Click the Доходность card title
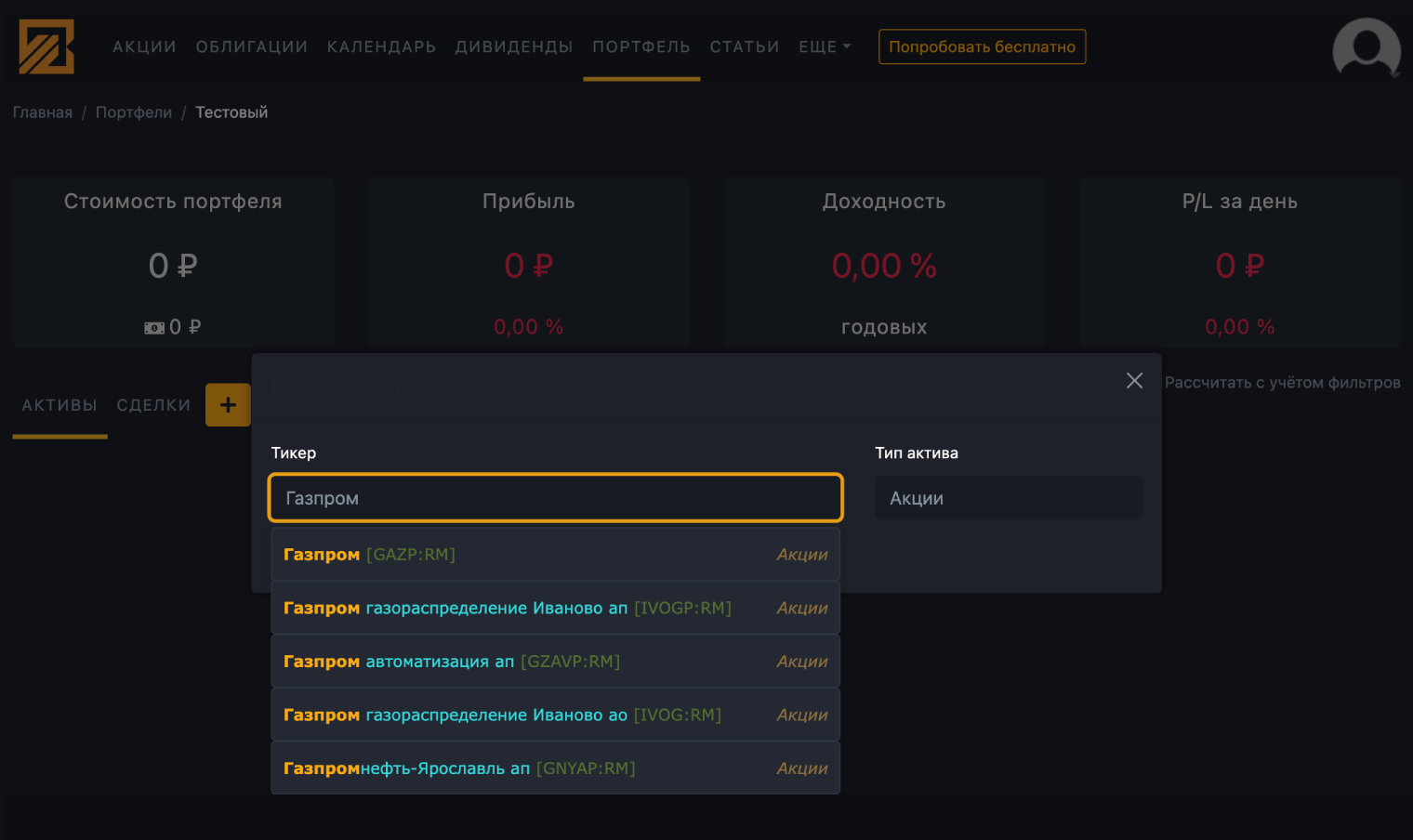Screen dimensions: 1413x840 [x=884, y=202]
